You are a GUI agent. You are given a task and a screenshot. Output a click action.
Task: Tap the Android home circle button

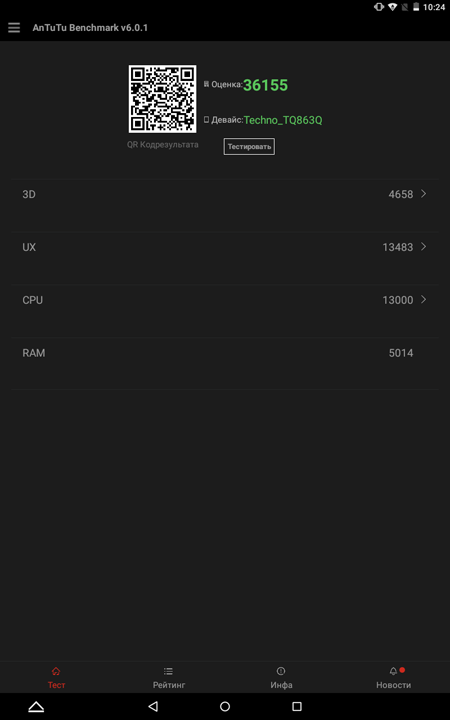[x=225, y=706]
